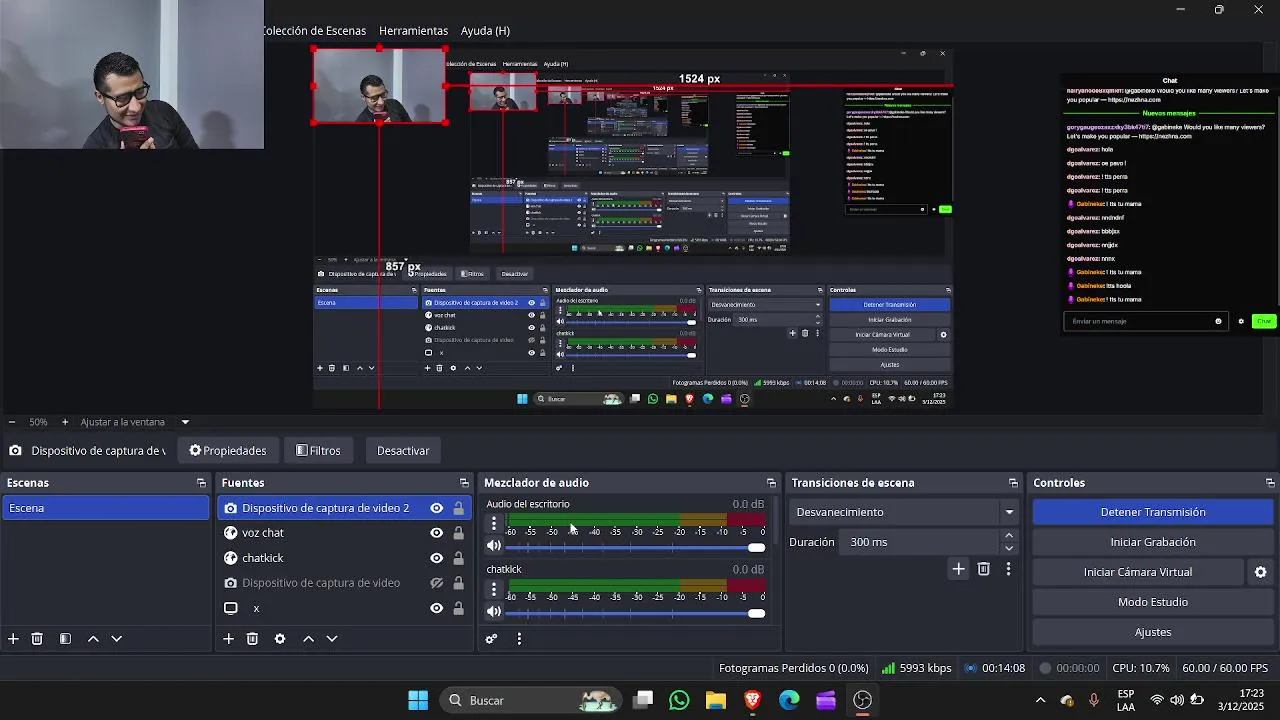Add a scene transition with the plus icon

[x=958, y=569]
